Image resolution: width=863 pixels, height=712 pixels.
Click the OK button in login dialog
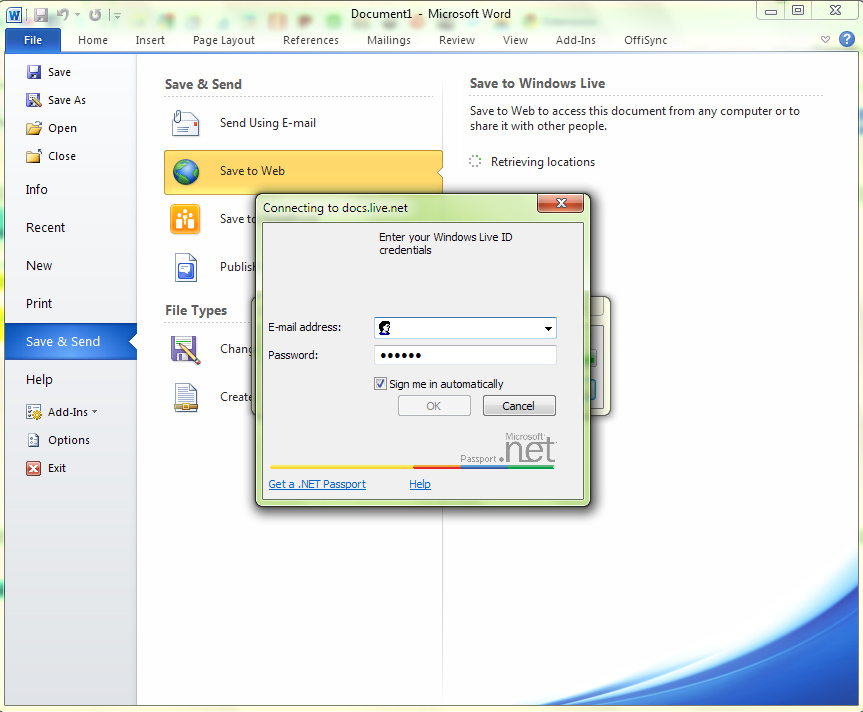[434, 406]
